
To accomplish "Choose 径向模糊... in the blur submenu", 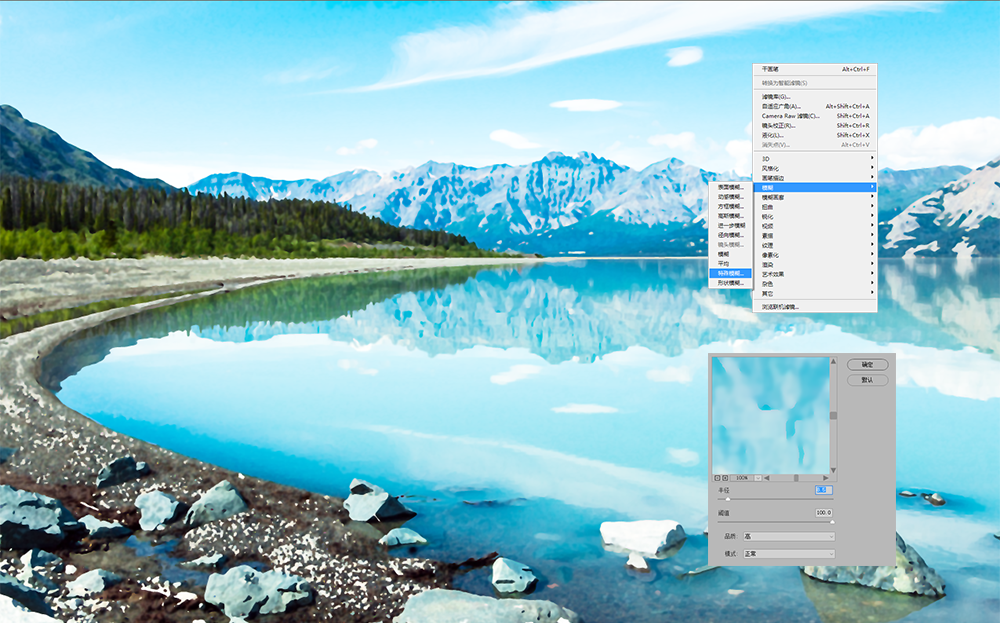I will click(x=730, y=235).
